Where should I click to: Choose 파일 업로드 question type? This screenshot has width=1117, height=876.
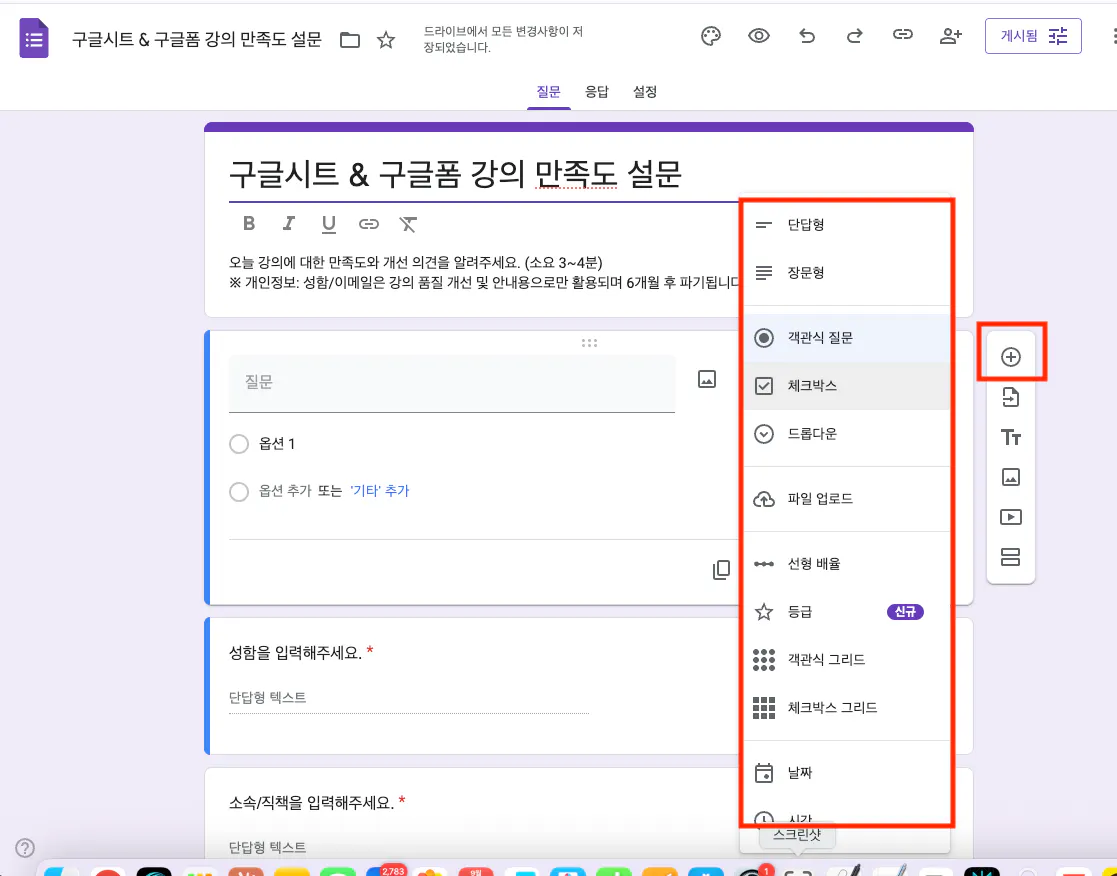[x=847, y=499]
